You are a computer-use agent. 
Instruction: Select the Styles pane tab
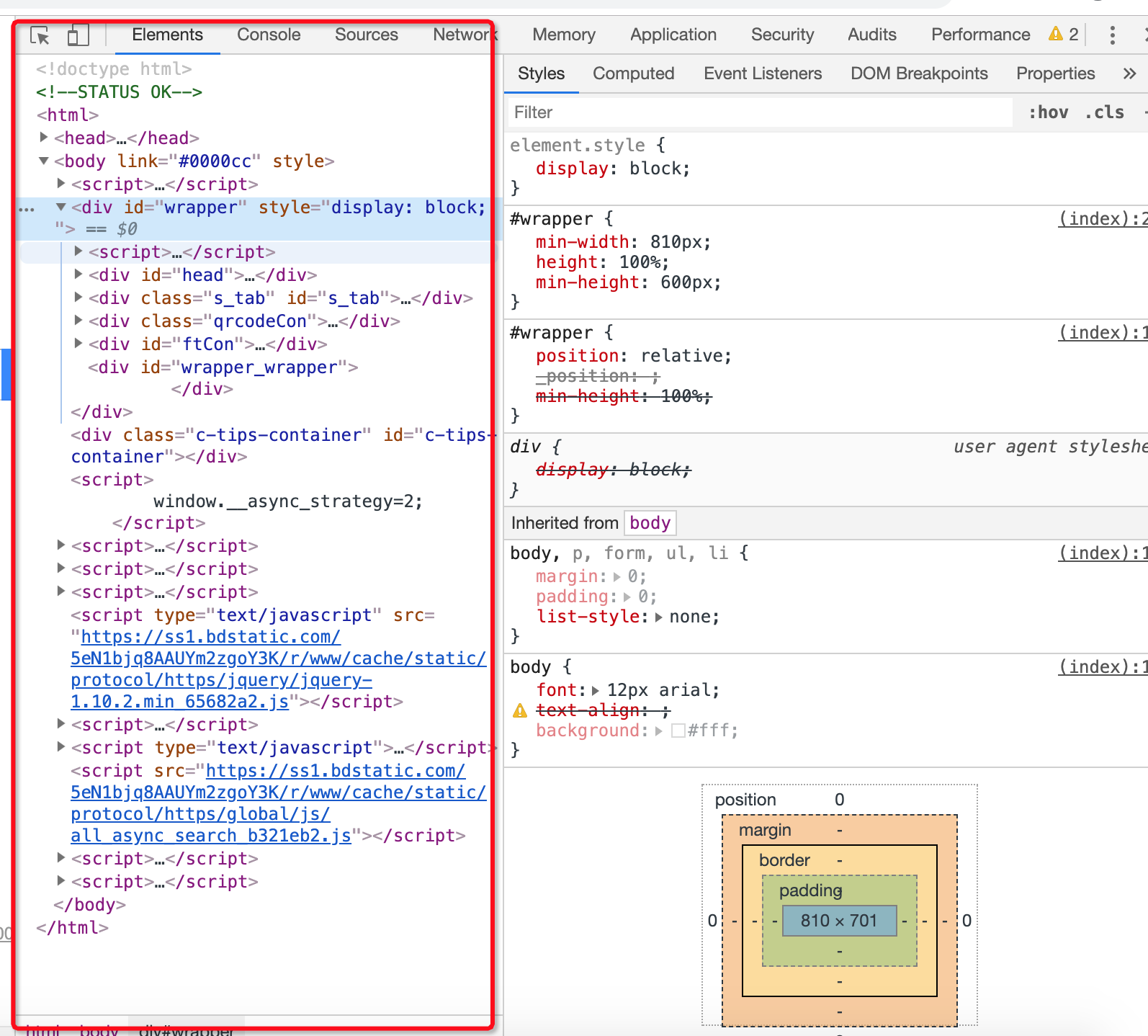click(542, 73)
